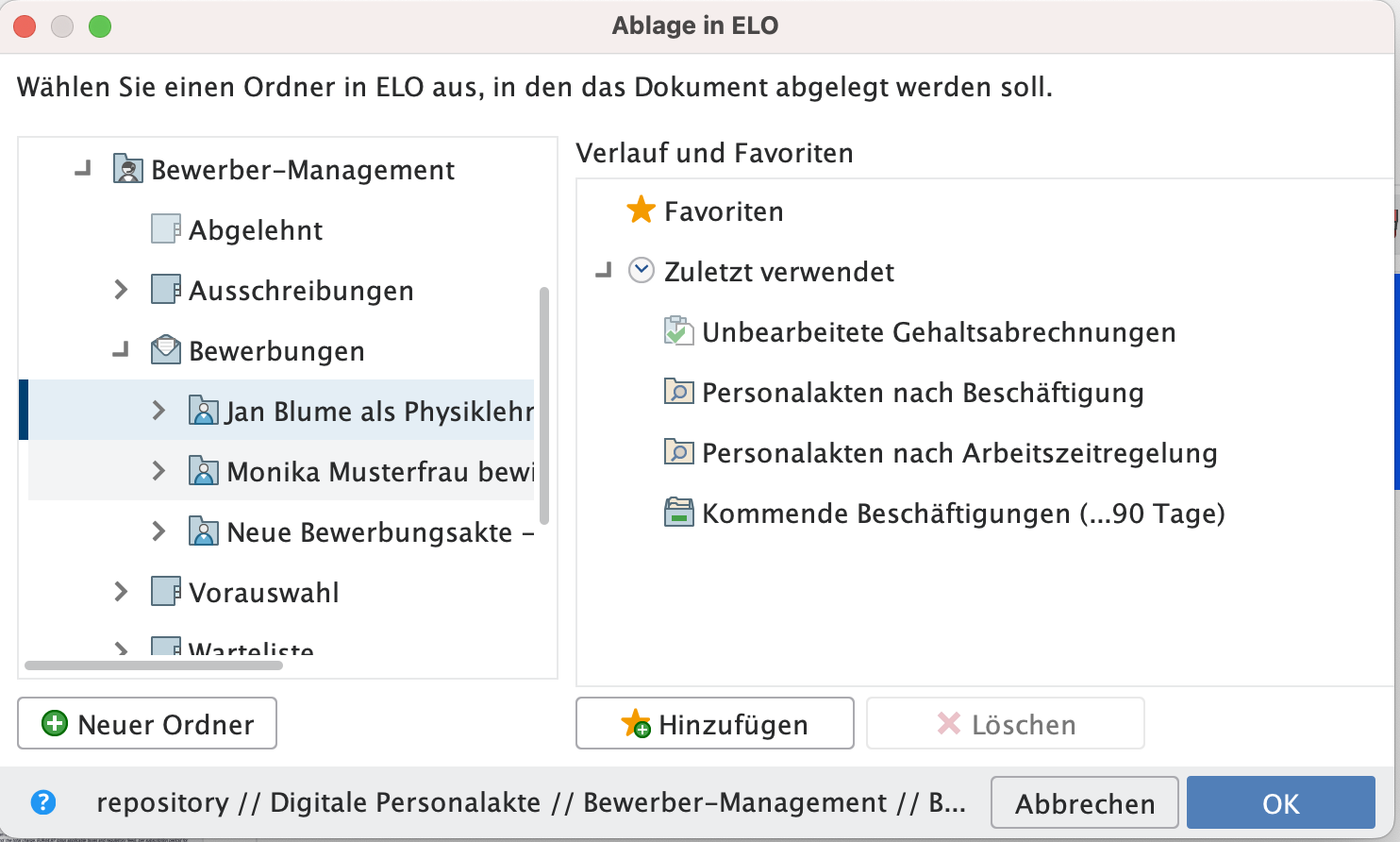Image resolution: width=1400 pixels, height=842 pixels.
Task: Cancel the dialog with Abbrechen
Action: [x=1084, y=802]
